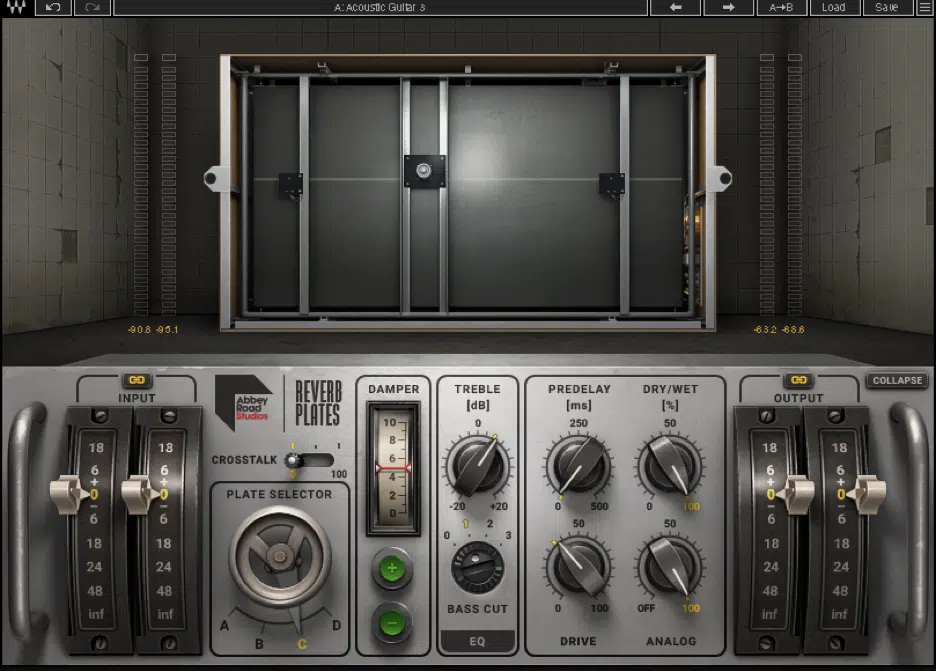Image resolution: width=936 pixels, height=672 pixels.
Task: Click the left output peak value -63.2
Action: click(x=765, y=329)
